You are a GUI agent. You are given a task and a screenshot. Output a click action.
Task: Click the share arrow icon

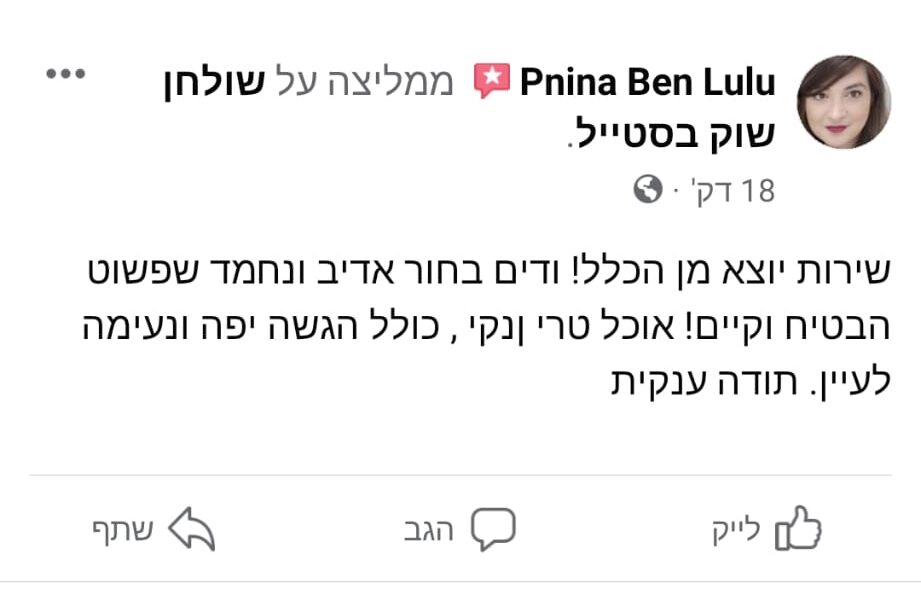191,529
